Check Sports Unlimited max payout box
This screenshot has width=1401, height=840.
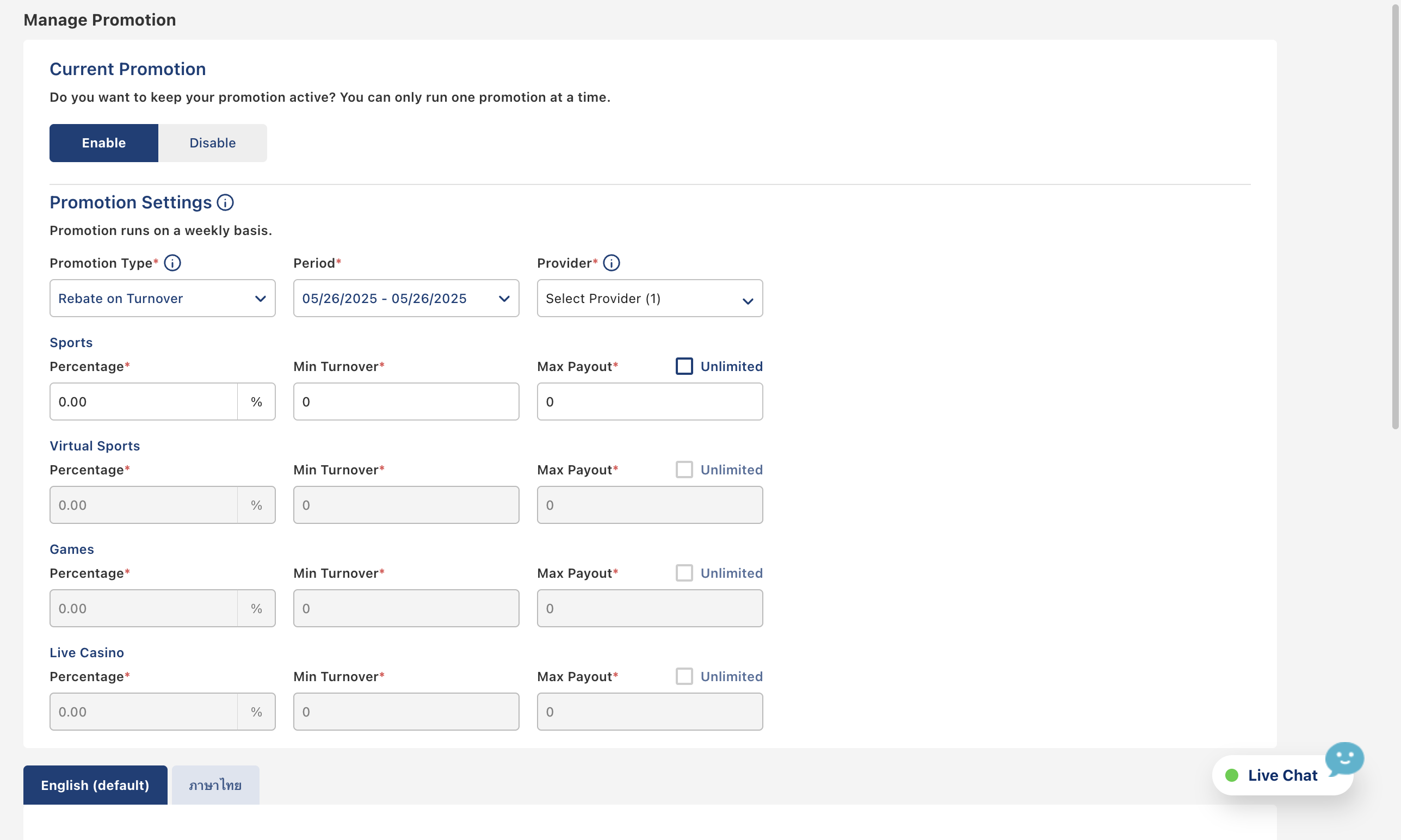[684, 366]
